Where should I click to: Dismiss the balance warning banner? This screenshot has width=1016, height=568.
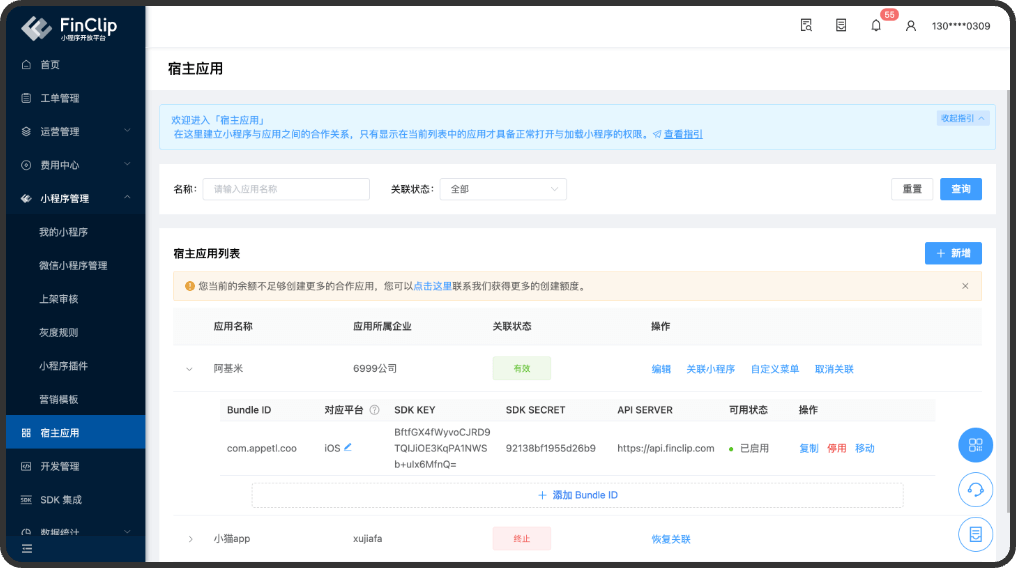[x=965, y=286]
